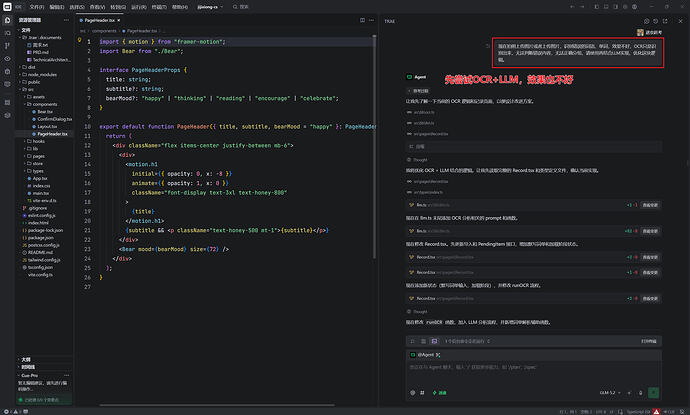Click the green mode label at the chat input's bottom left
Image resolution: width=690 pixels, height=415 pixels.
point(440,393)
